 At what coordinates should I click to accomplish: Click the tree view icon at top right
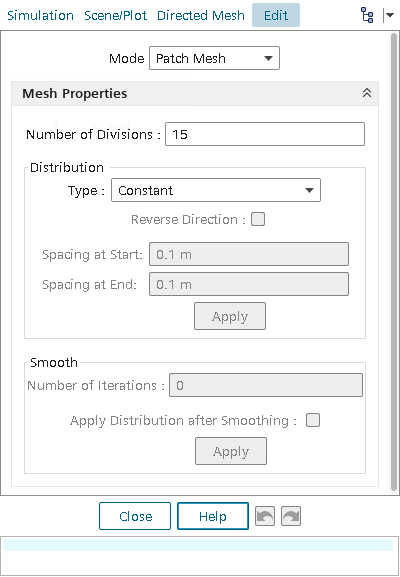[x=367, y=15]
